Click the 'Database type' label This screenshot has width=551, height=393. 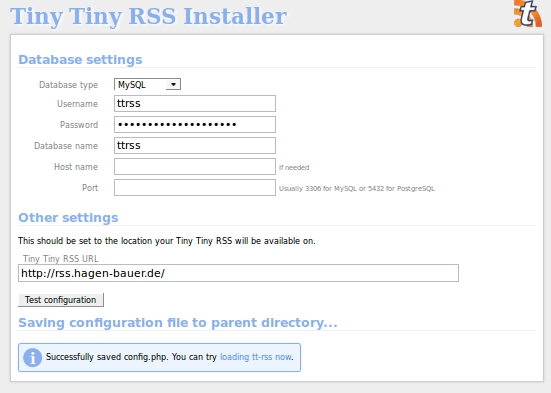pyautogui.click(x=69, y=85)
